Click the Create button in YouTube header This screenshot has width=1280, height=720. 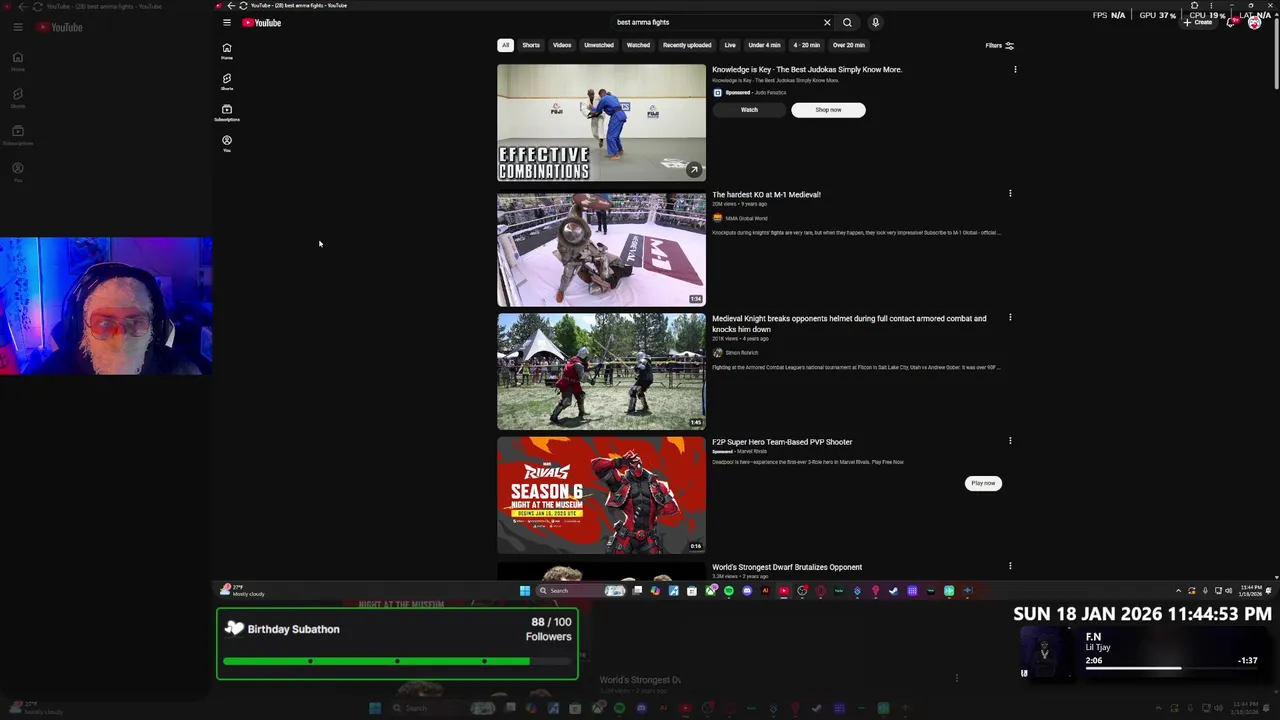click(1198, 22)
